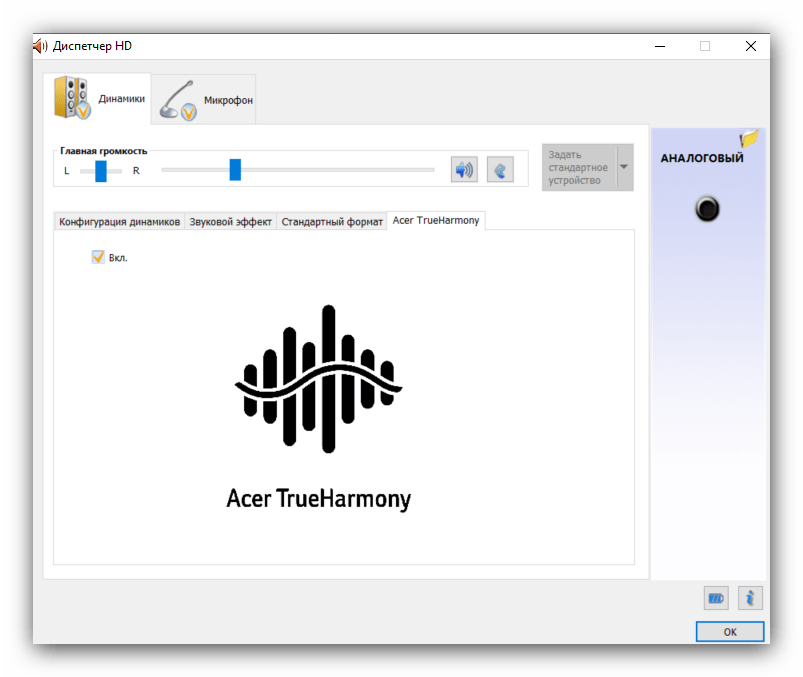Open the Конфигурация динамиков tab
803x677 pixels.
pyautogui.click(x=119, y=222)
